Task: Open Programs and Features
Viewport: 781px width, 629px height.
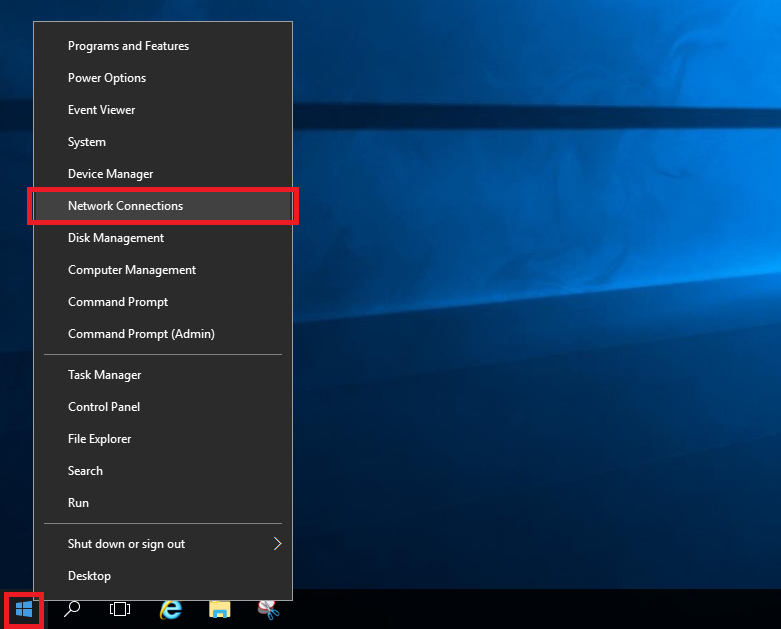Action: 163,46
